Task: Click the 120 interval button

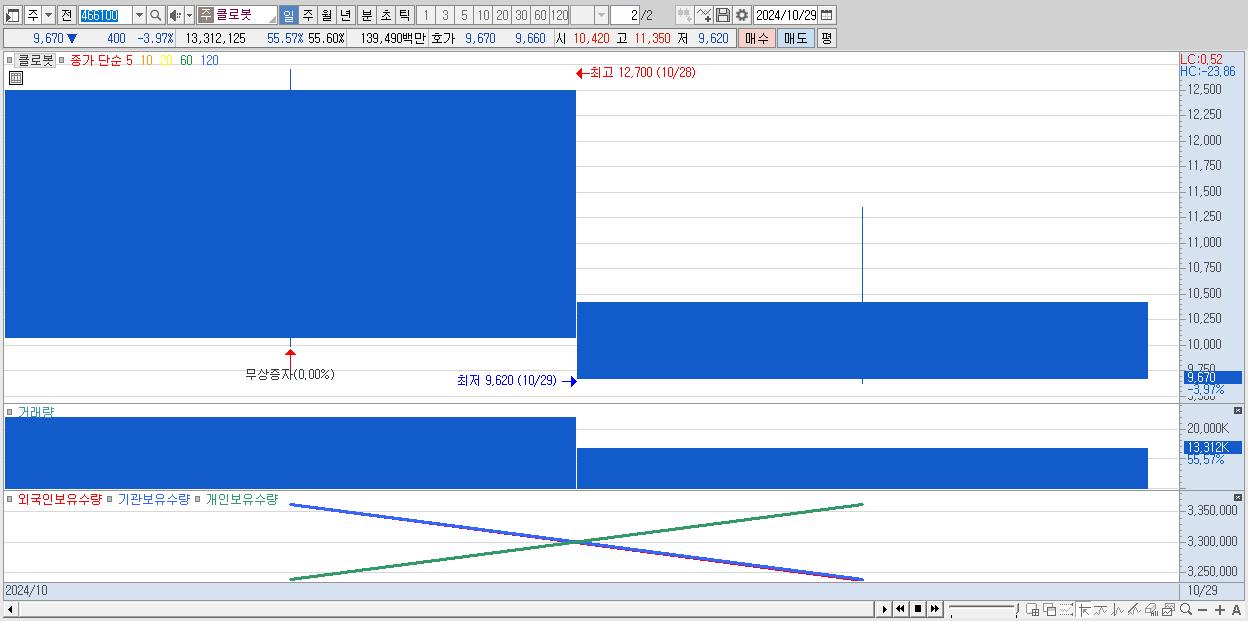Action: click(559, 15)
